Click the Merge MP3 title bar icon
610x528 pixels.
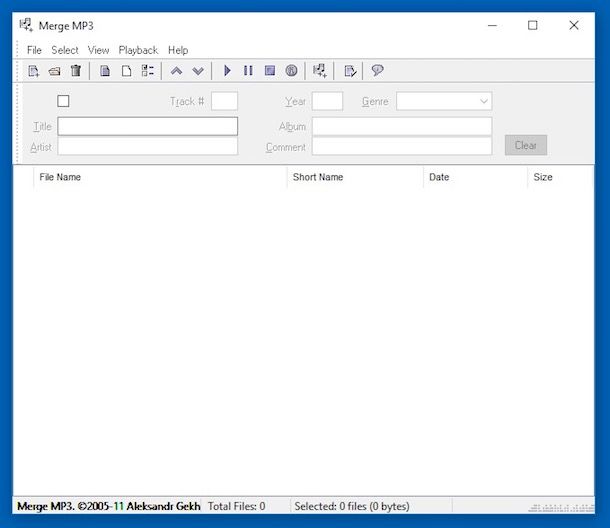click(x=26, y=25)
